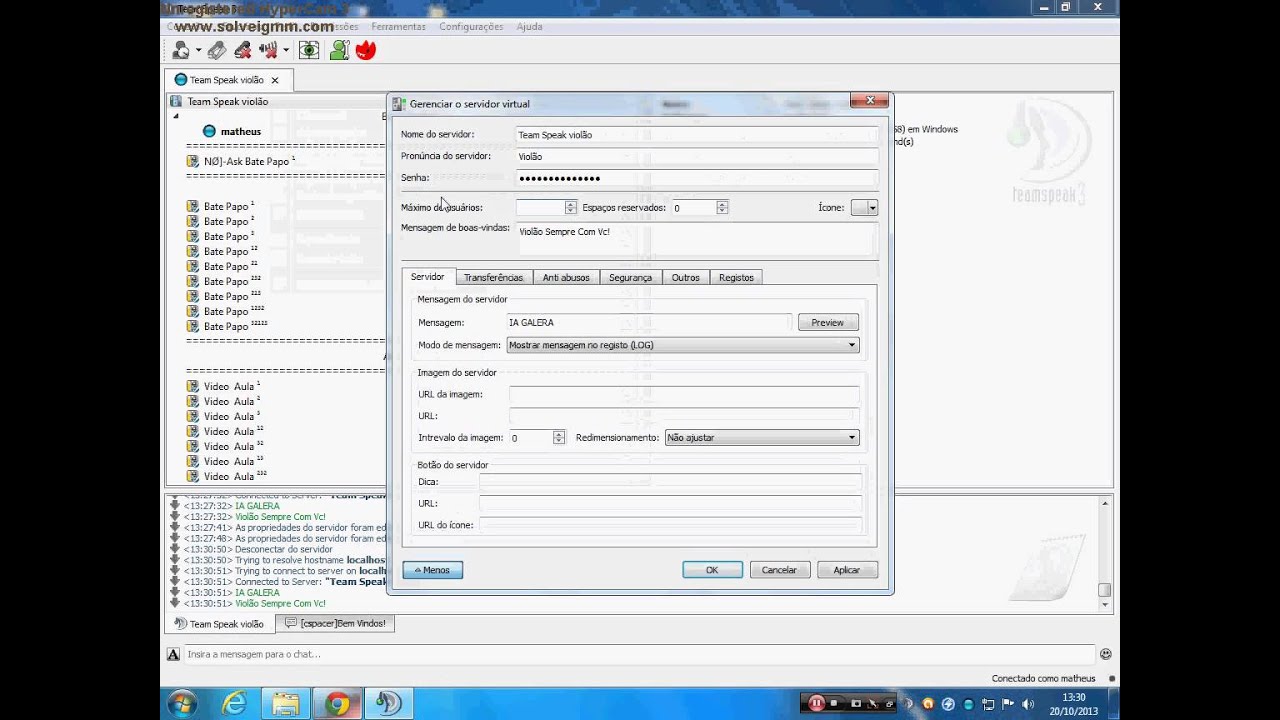Open Google Chrome from the taskbar

click(x=337, y=704)
